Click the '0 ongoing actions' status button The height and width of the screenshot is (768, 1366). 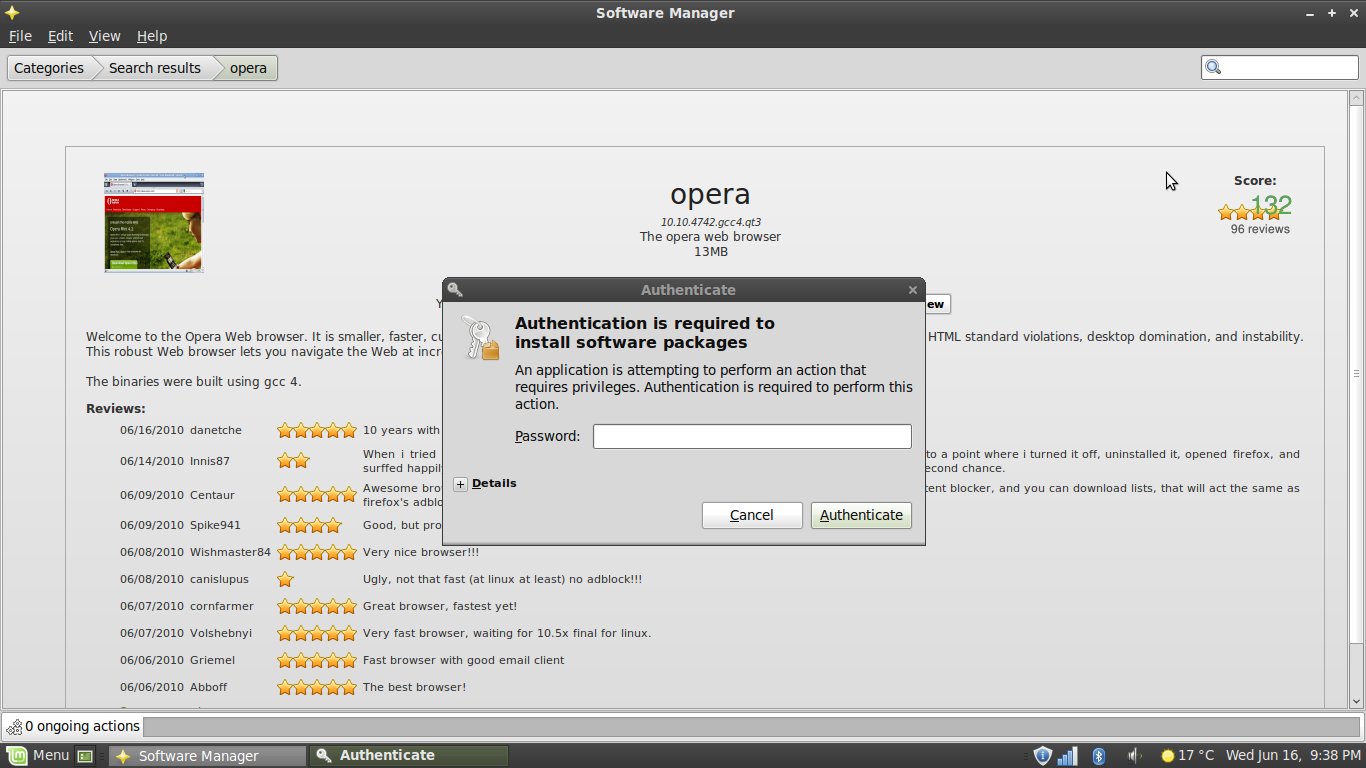(73, 726)
